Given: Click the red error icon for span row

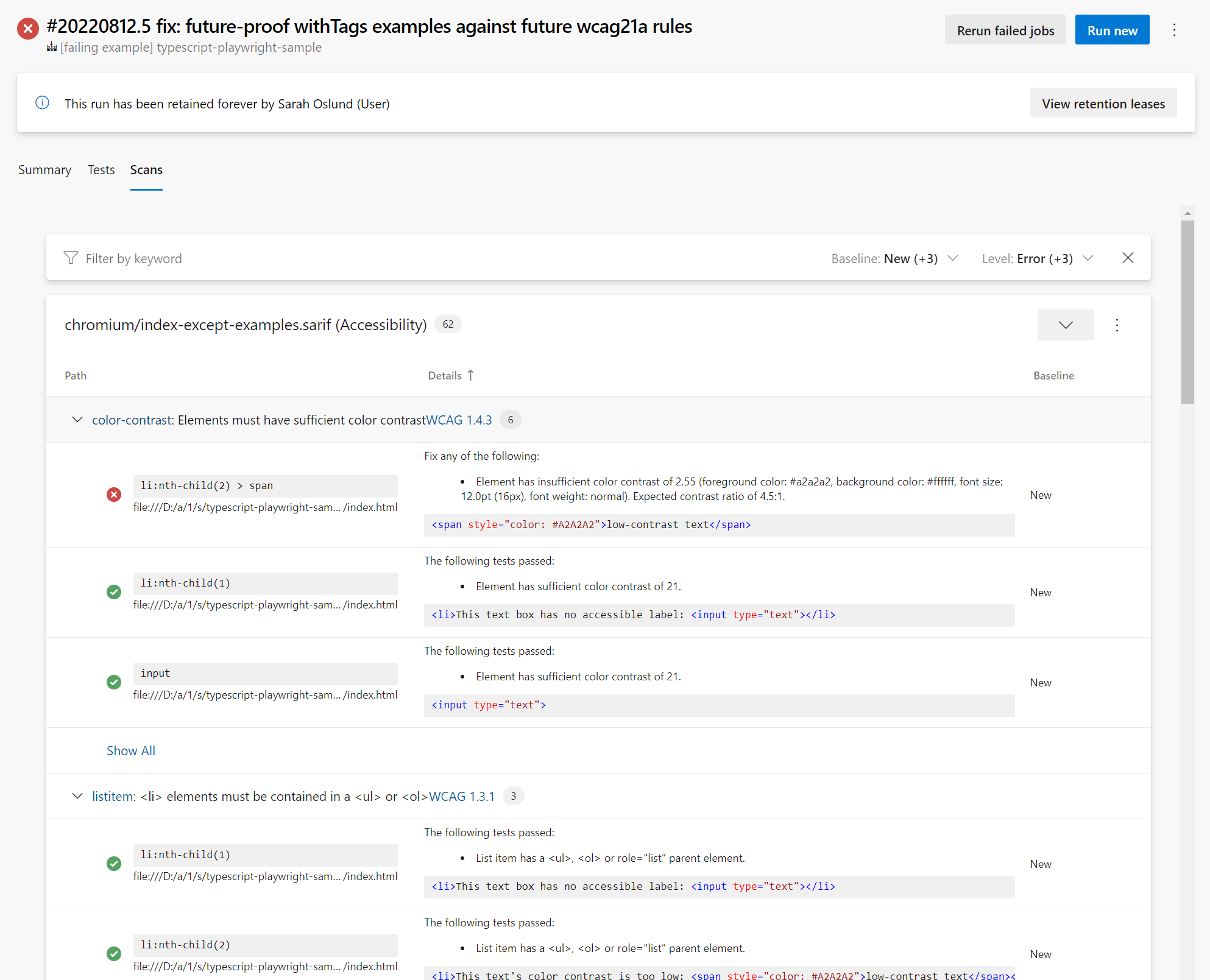Looking at the screenshot, I should [114, 495].
